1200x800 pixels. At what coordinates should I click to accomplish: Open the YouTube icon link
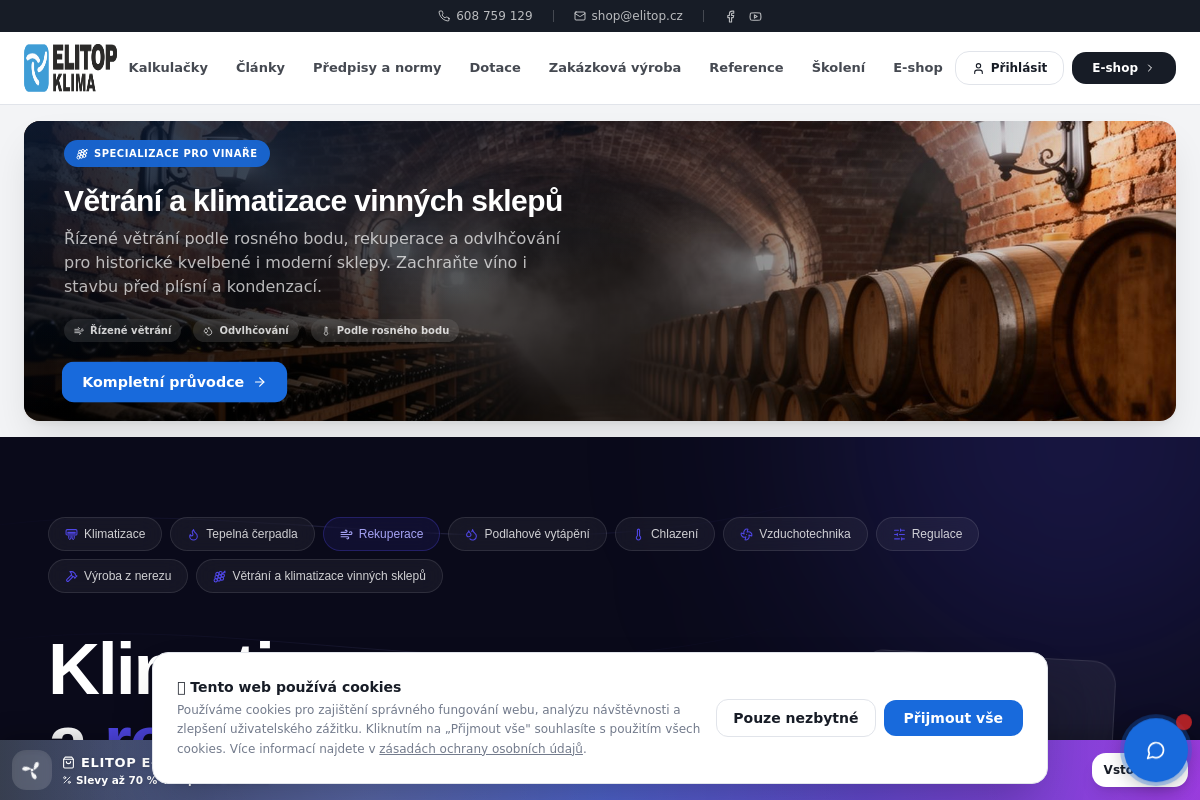[756, 16]
